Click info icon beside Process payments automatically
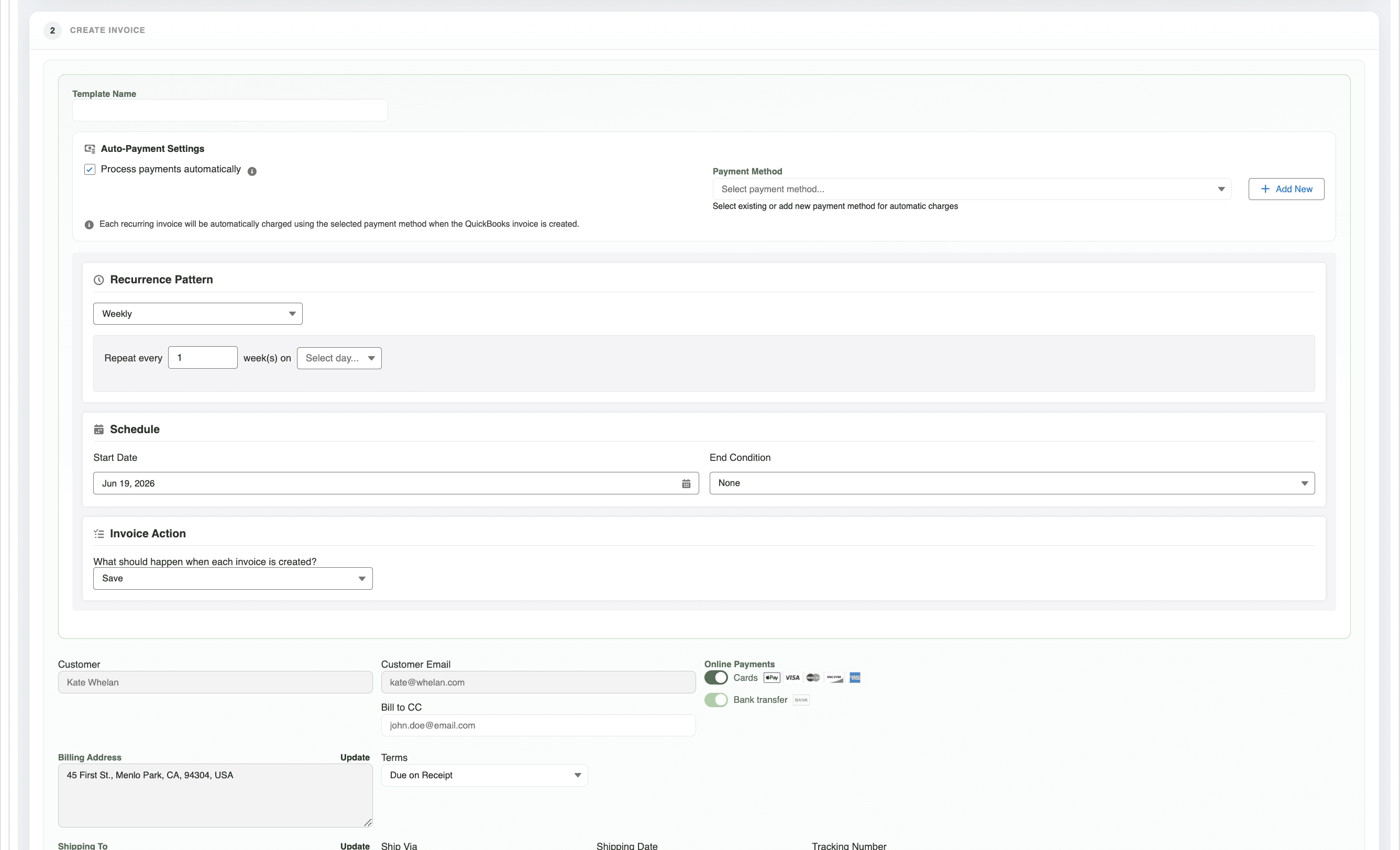Image resolution: width=1400 pixels, height=850 pixels. pyautogui.click(x=252, y=171)
